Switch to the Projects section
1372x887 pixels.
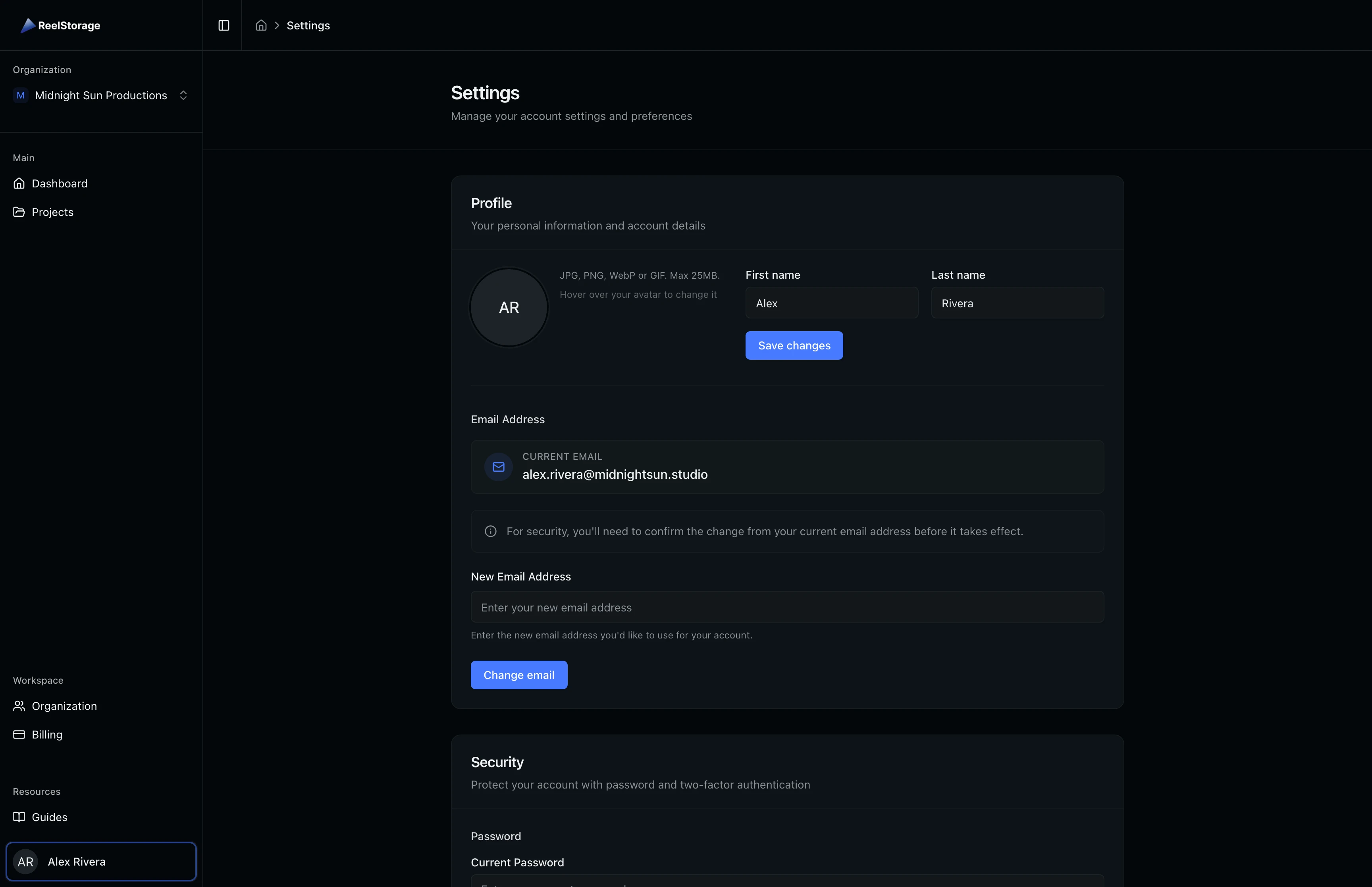[x=52, y=211]
